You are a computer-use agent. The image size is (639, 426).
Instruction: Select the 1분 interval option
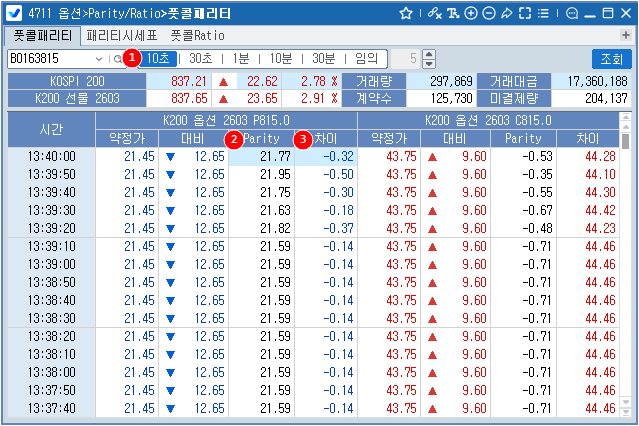(239, 58)
